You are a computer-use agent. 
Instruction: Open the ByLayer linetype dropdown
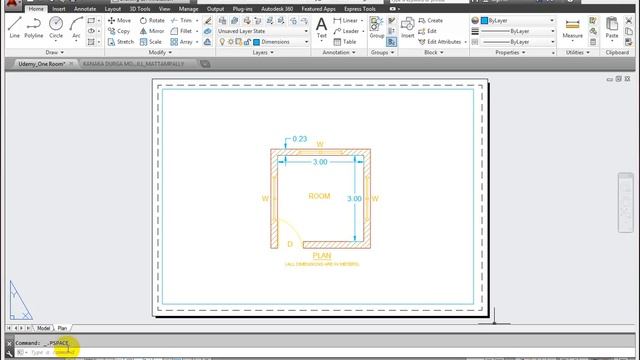pyautogui.click(x=517, y=42)
